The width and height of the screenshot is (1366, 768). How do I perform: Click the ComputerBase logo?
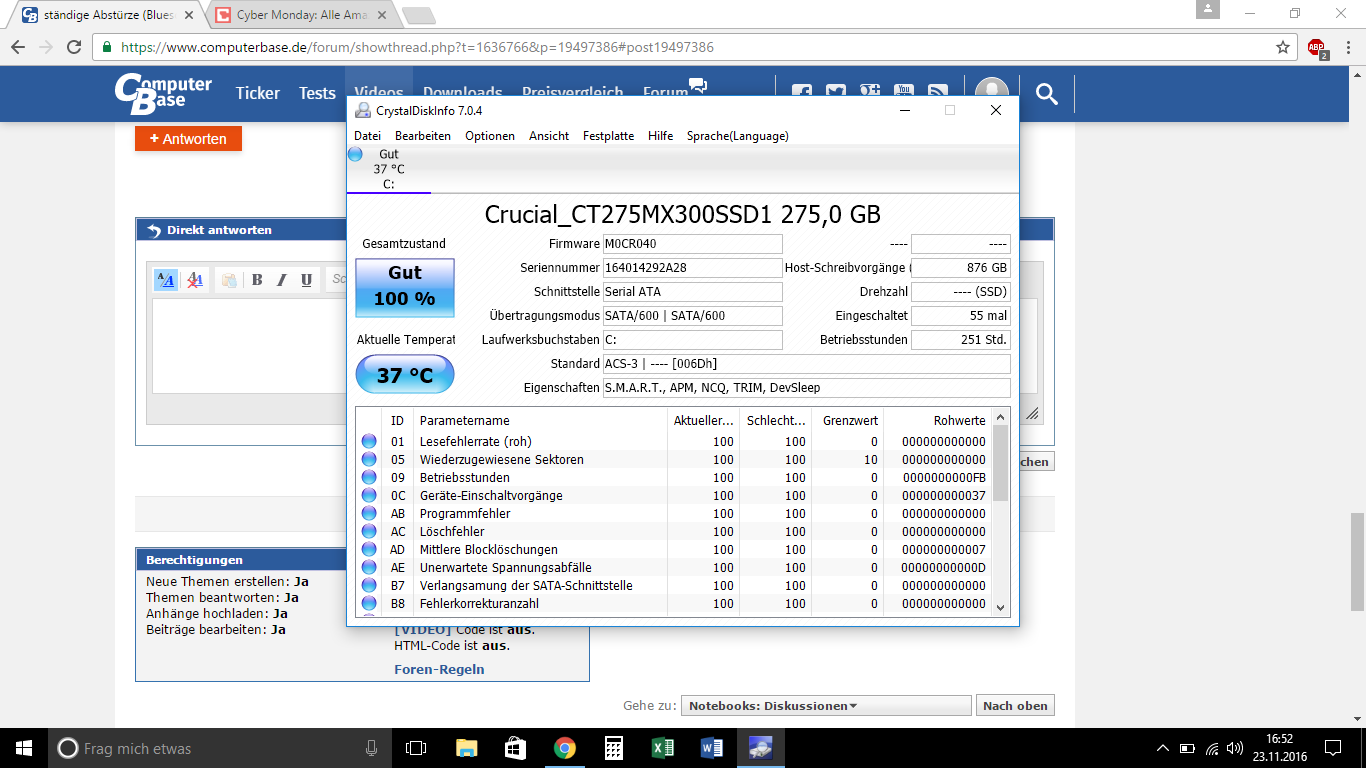coord(163,93)
